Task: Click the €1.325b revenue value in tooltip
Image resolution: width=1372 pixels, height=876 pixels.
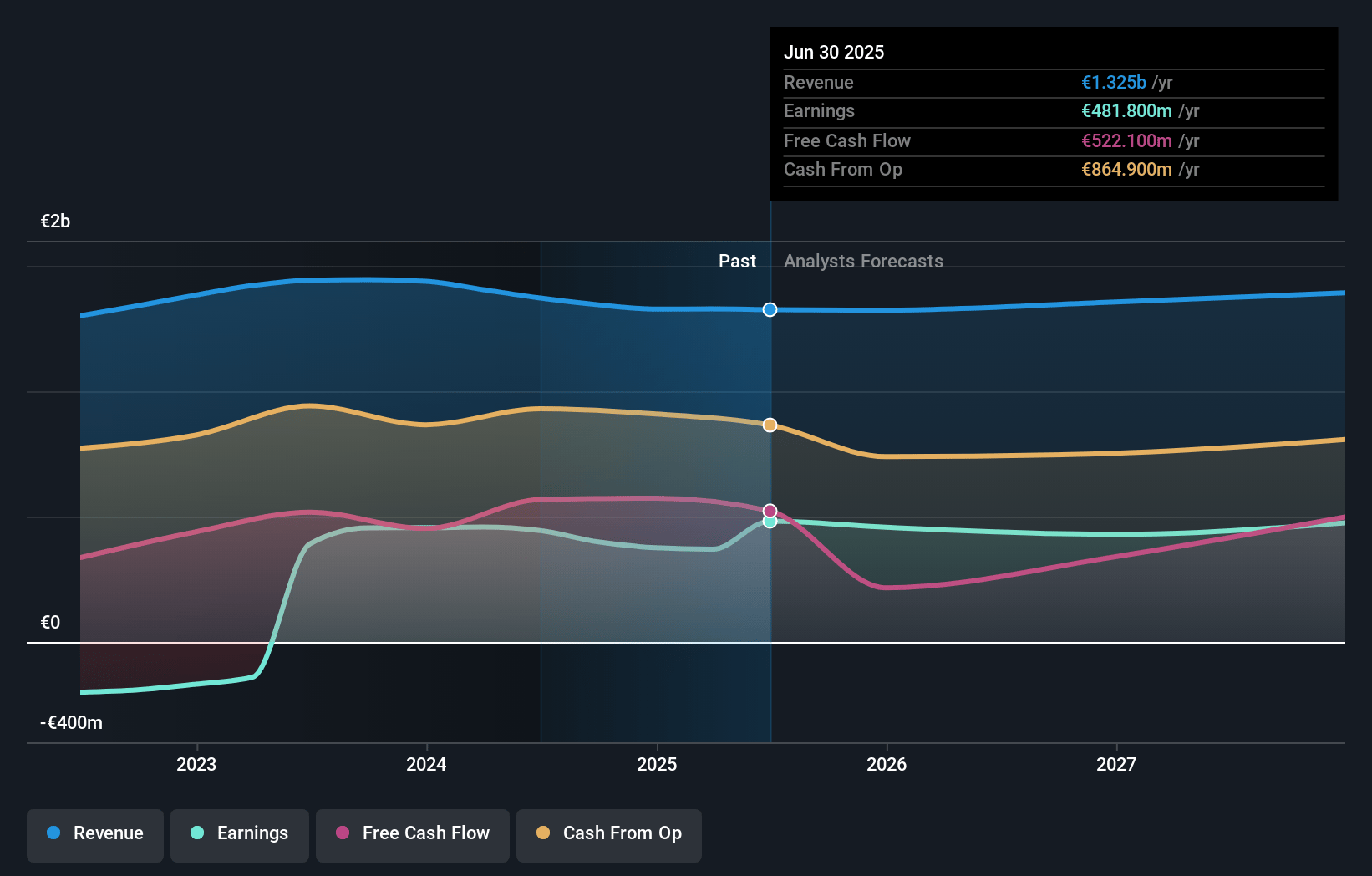Action: pos(1114,82)
